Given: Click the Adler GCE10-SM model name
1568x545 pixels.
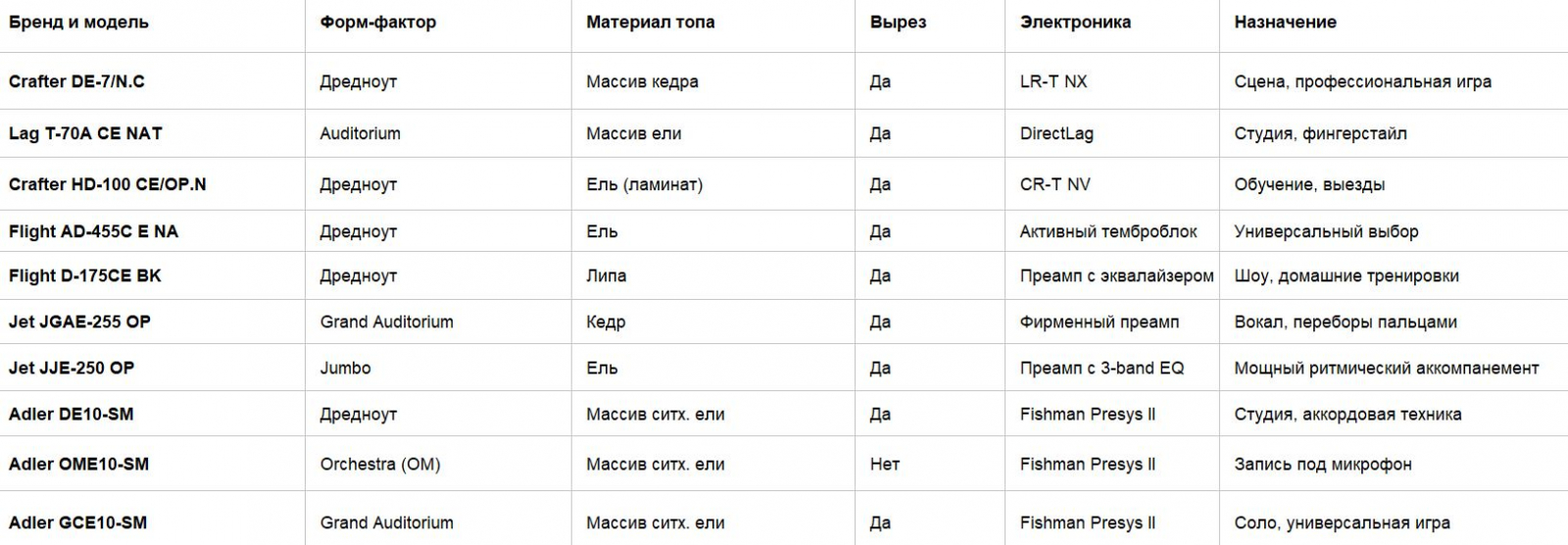Looking at the screenshot, I should tap(77, 522).
